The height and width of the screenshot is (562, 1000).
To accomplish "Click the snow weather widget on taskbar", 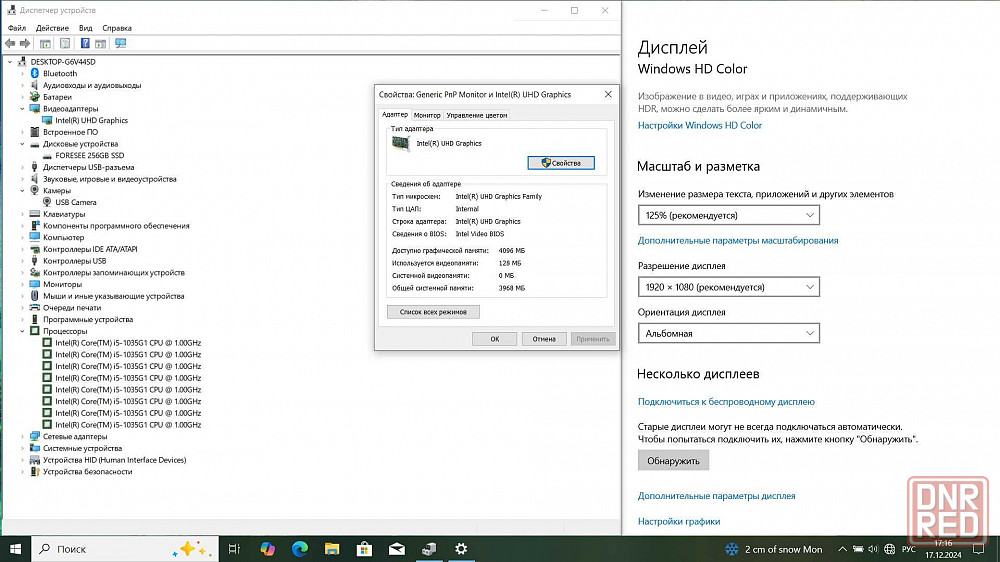I will pos(774,549).
